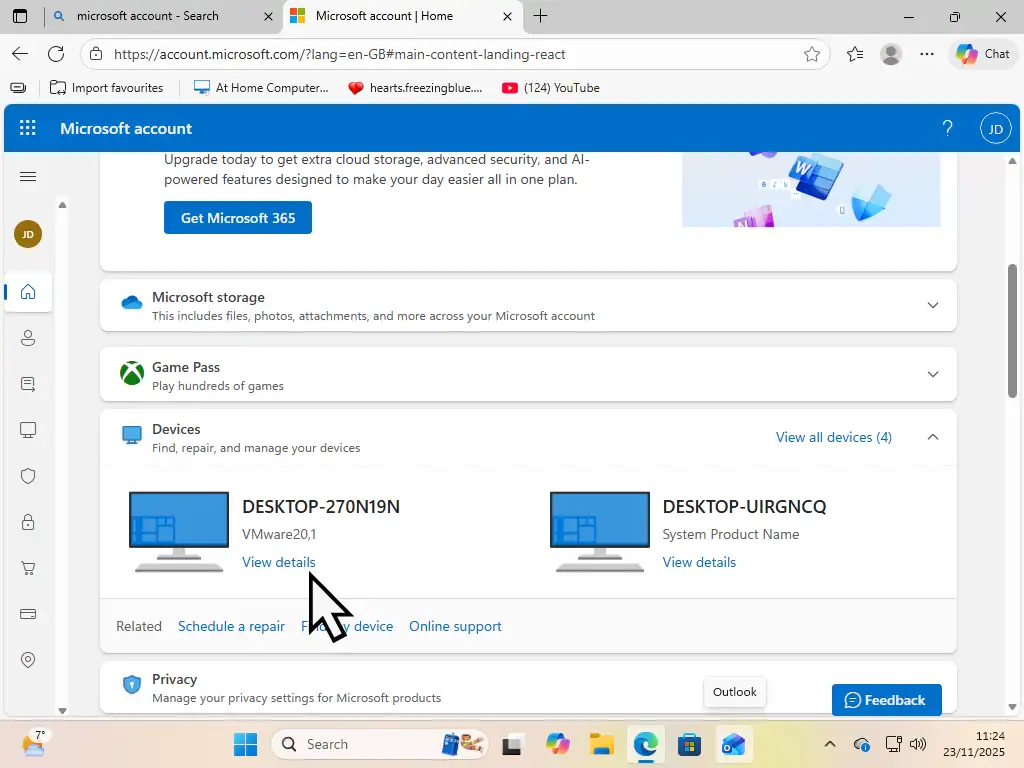This screenshot has height=768, width=1024.
Task: Open Security via the lock sidebar icon
Action: (x=27, y=521)
